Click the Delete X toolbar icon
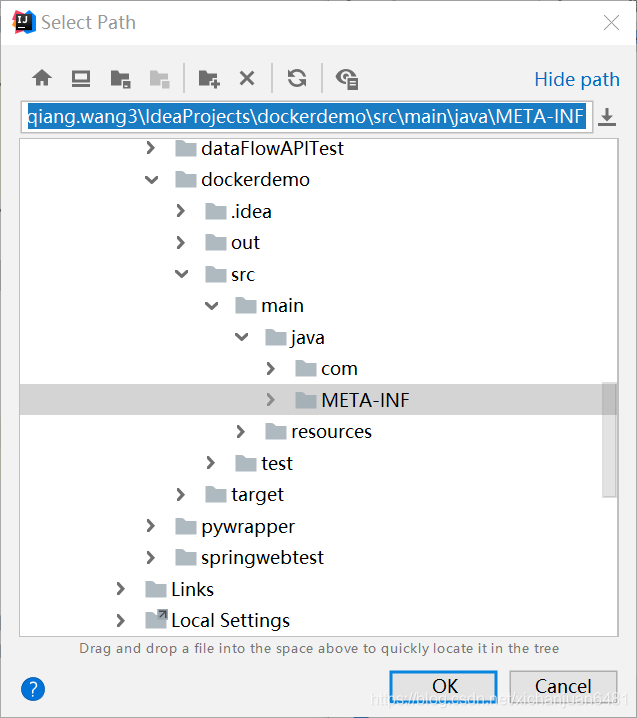This screenshot has width=637, height=718. [247, 78]
